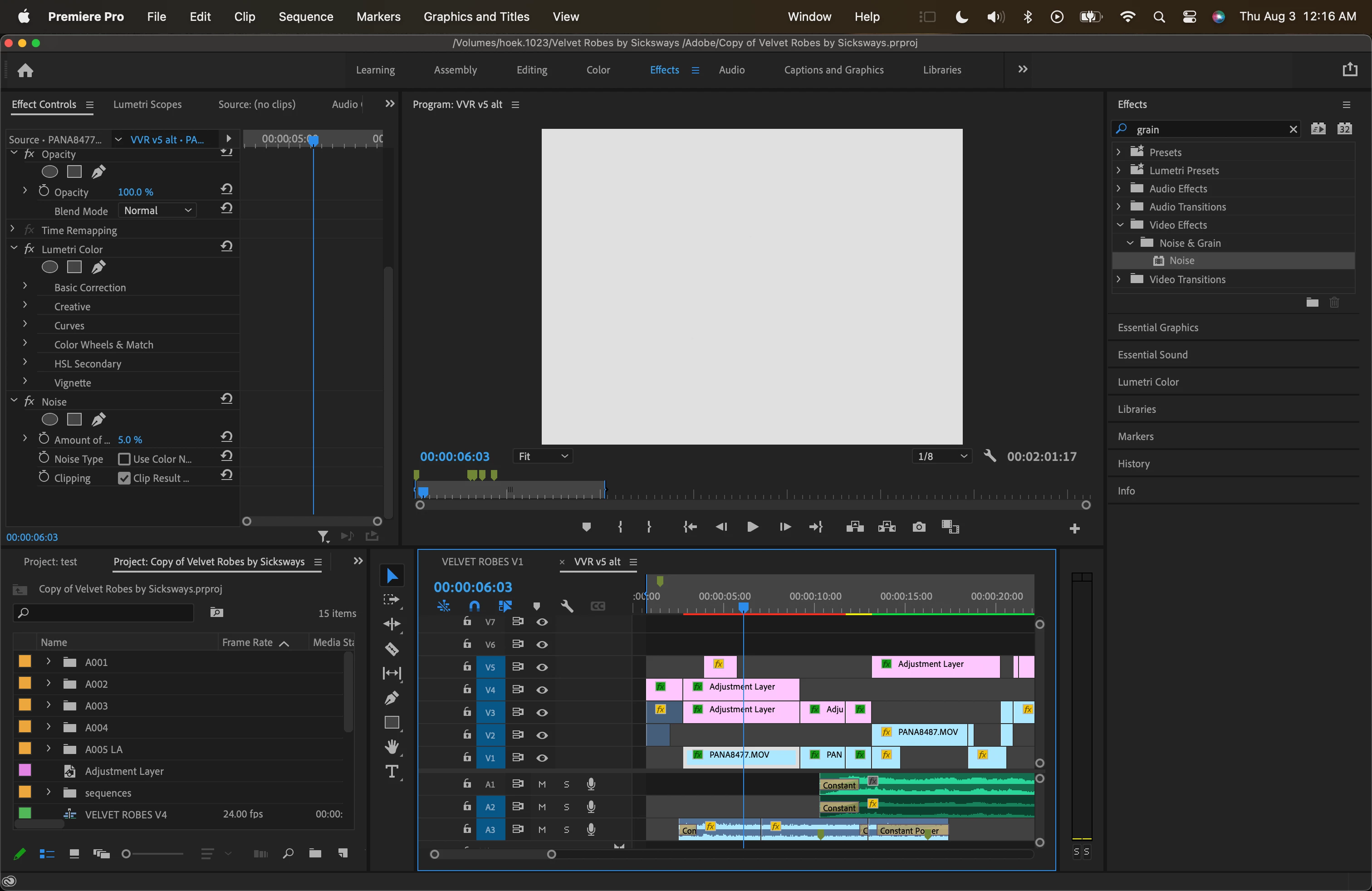1372x891 pixels.
Task: Expand the Time Remapping effect
Action: (13, 229)
